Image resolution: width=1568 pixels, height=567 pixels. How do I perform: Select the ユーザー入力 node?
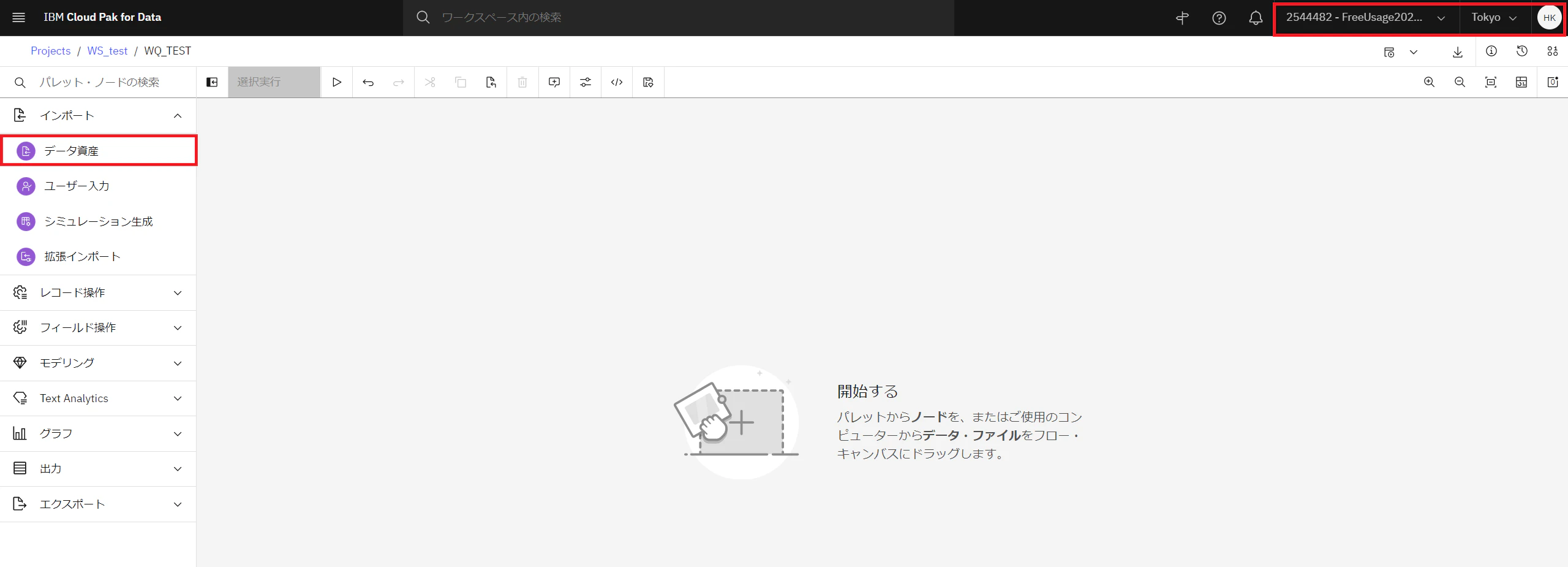pos(98,186)
